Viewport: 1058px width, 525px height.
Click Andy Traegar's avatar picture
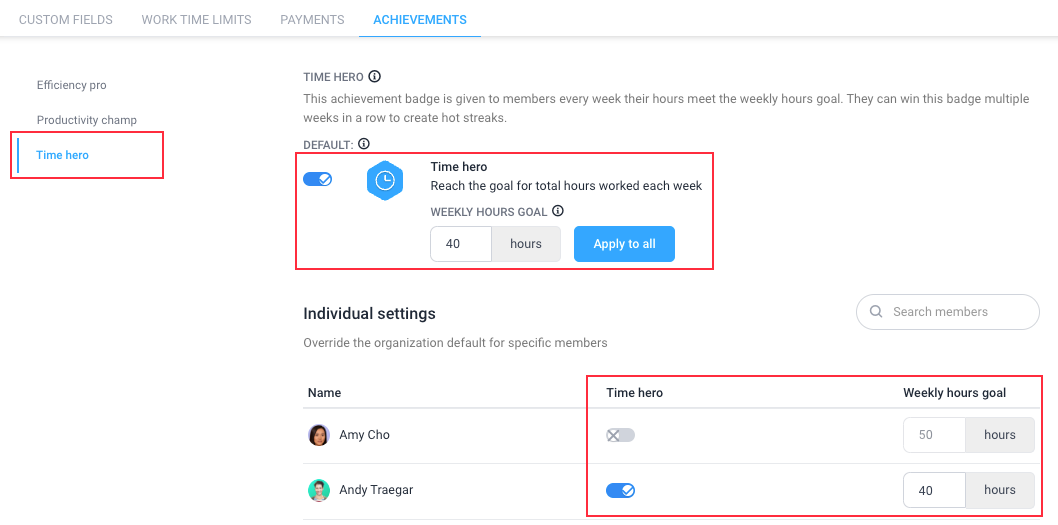(x=319, y=491)
